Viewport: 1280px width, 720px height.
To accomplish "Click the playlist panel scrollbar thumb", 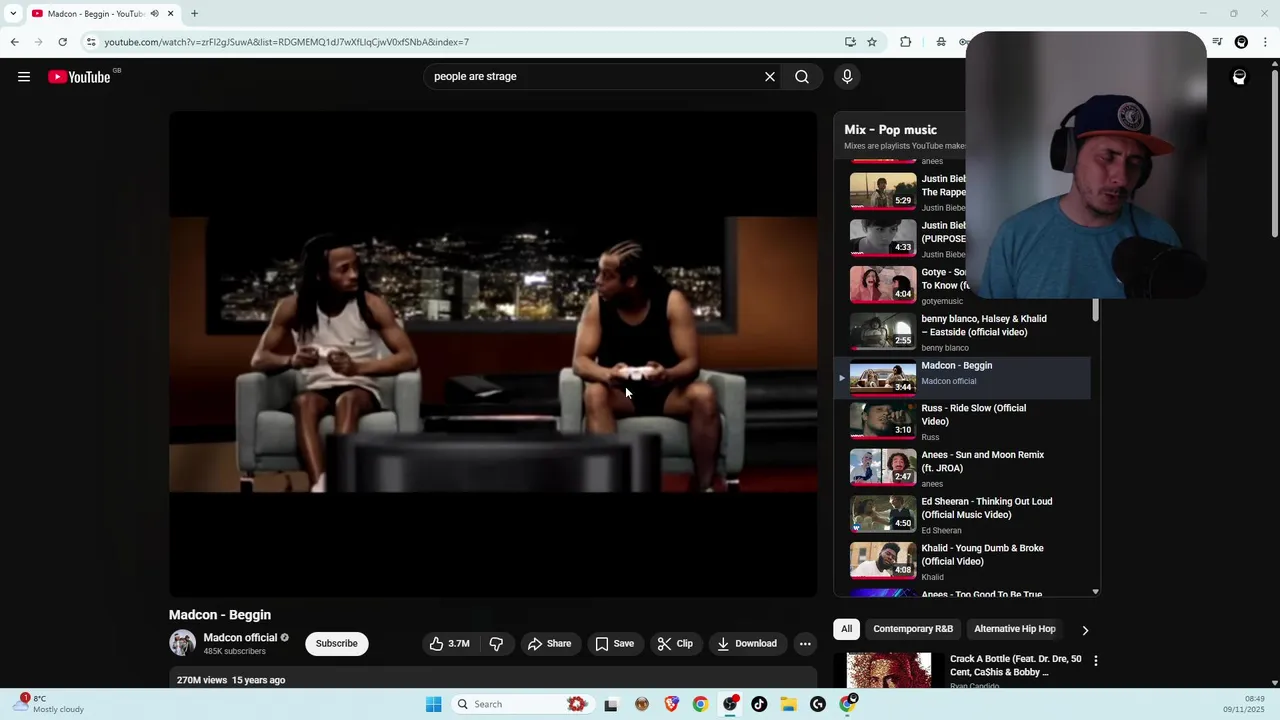I will [1095, 310].
